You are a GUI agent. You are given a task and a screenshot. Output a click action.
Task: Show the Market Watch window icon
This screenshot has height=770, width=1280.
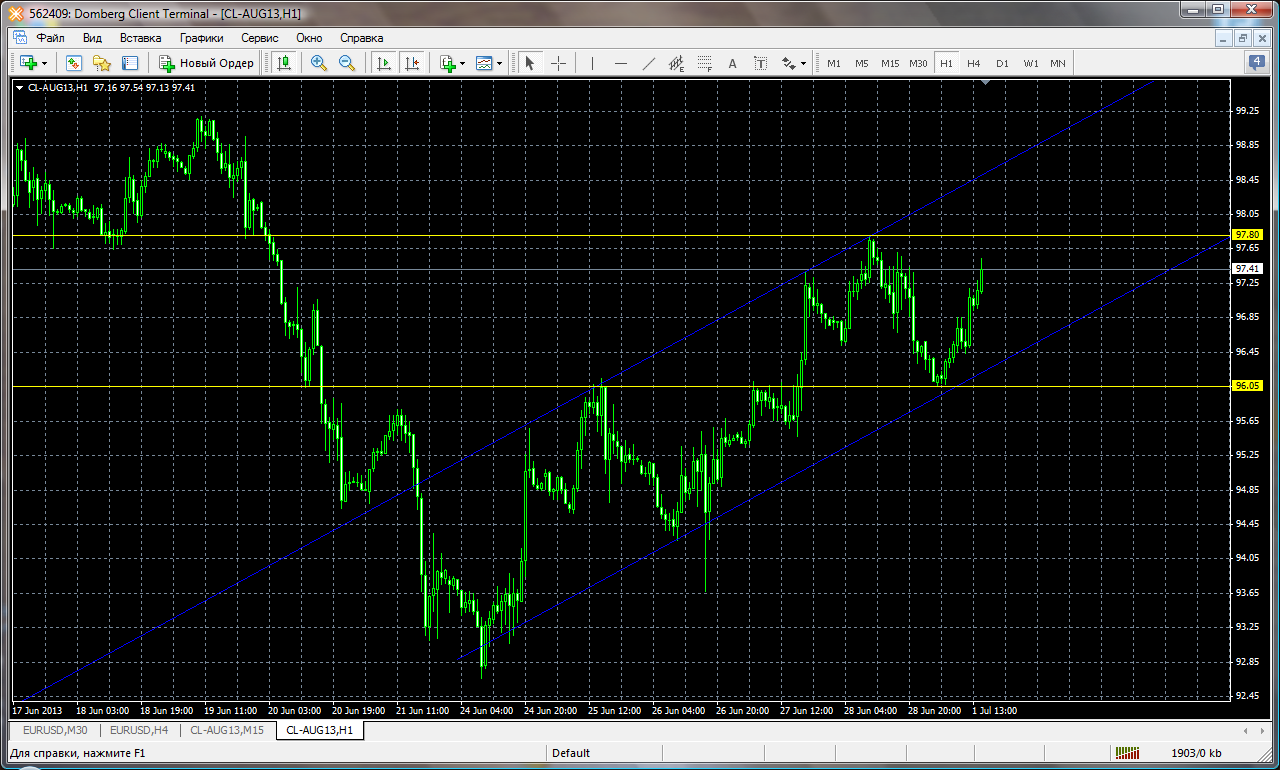(74, 63)
